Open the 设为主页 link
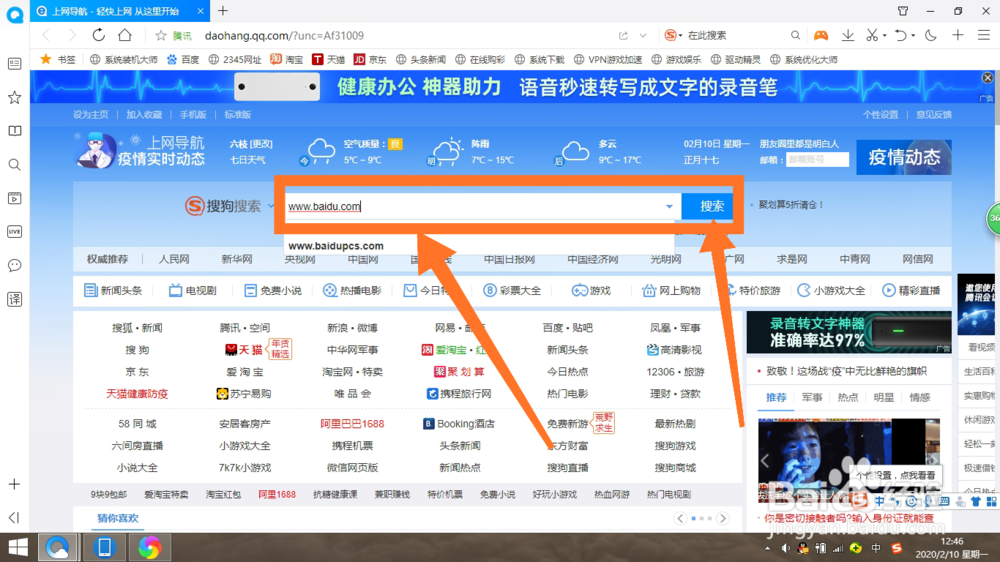1000x562 pixels. pyautogui.click(x=91, y=115)
